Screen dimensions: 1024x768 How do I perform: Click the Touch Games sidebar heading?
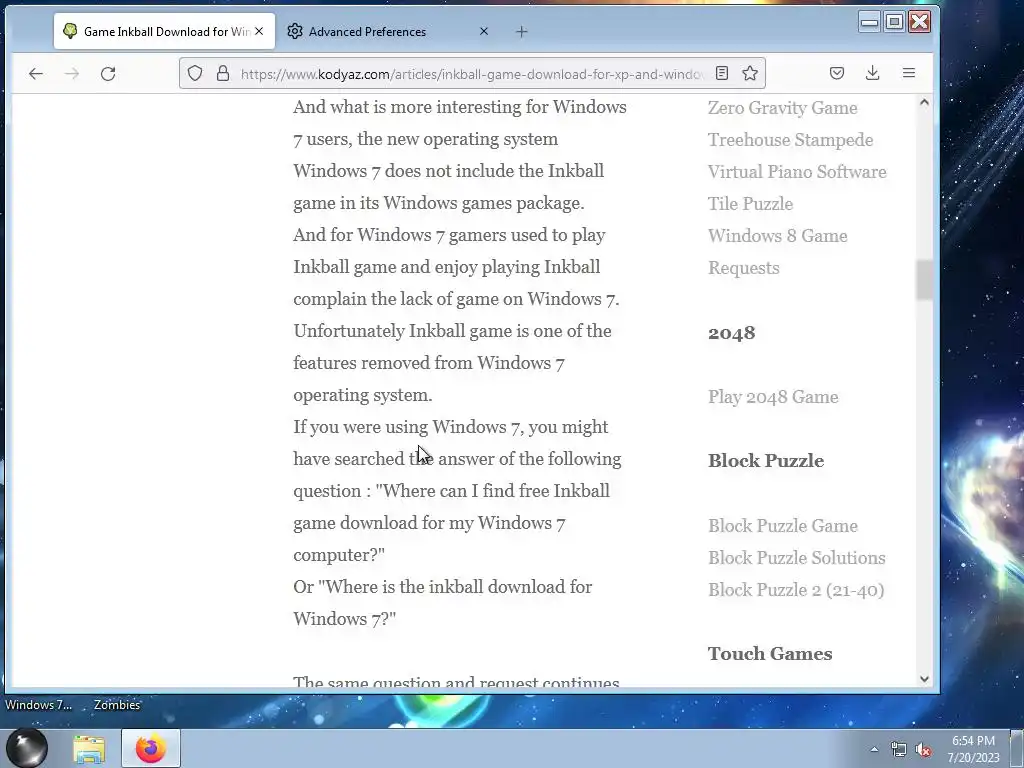770,654
